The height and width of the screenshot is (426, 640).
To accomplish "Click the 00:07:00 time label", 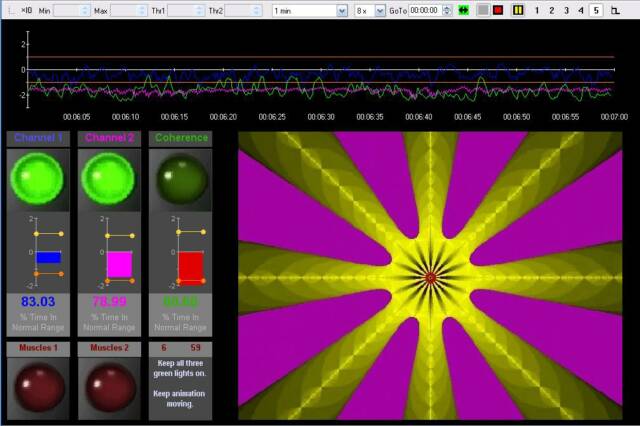I will pos(614,117).
